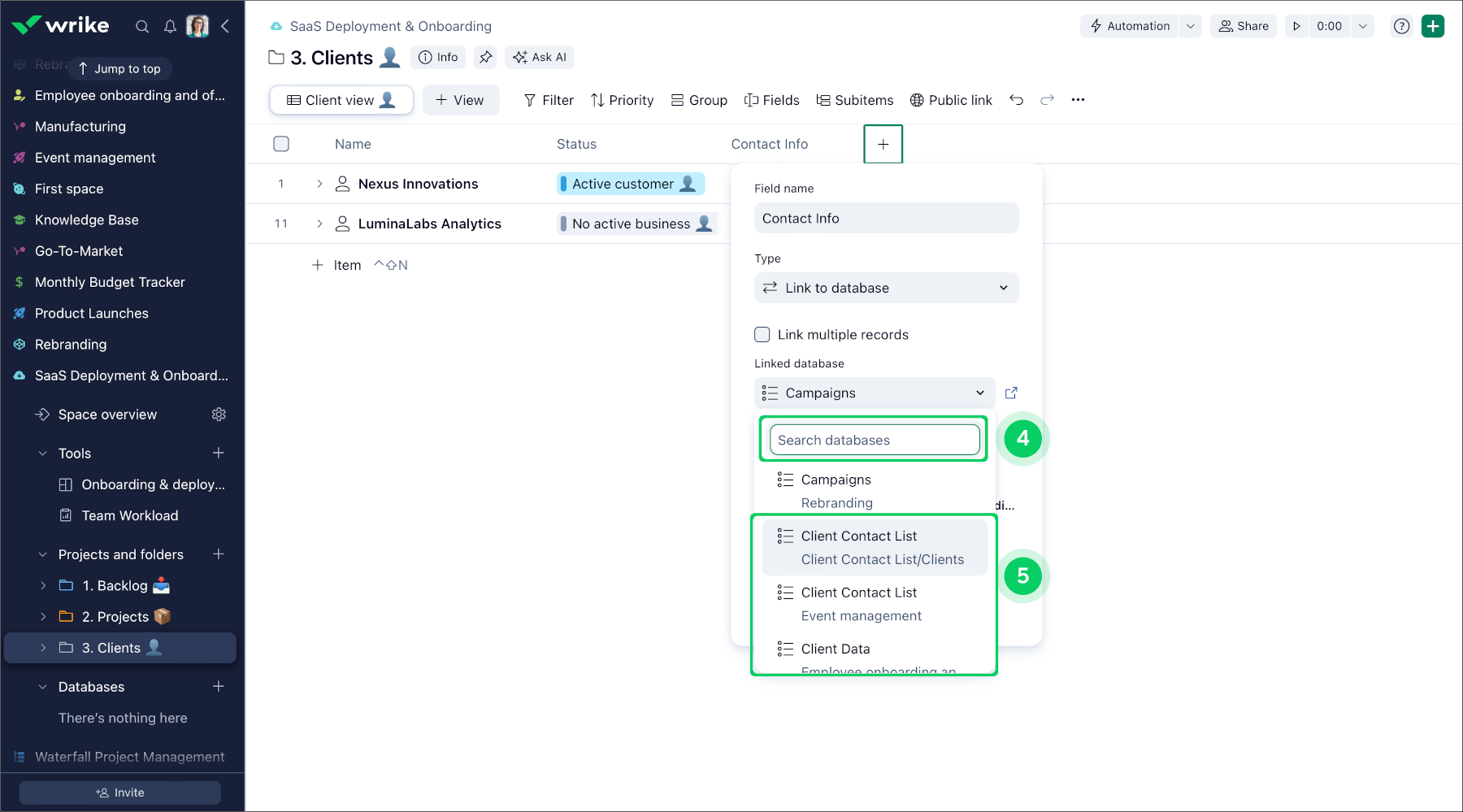Viewport: 1463px width, 812px height.
Task: Check the select-all checkbox in the Name column header
Action: (281, 144)
